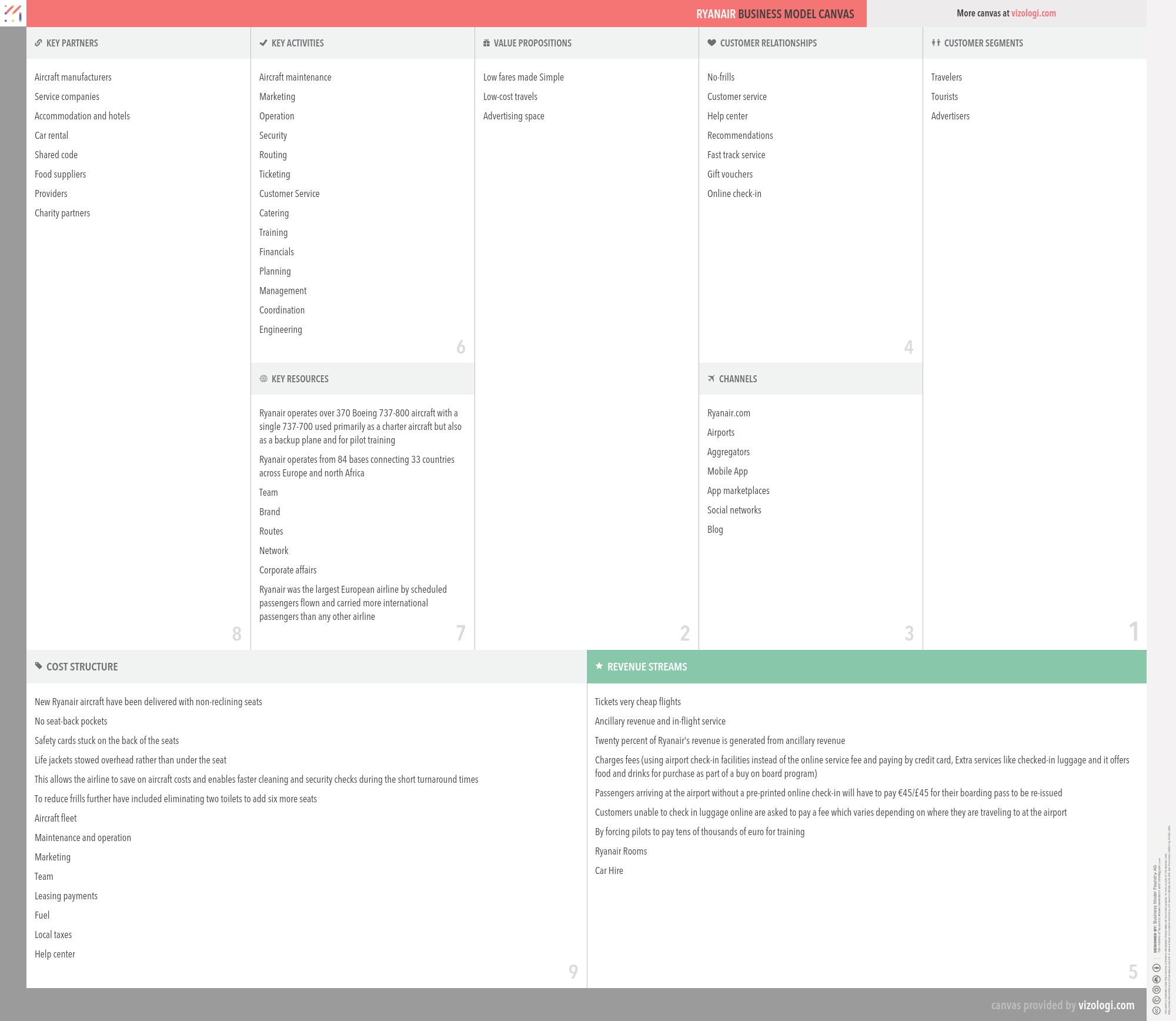Screen dimensions: 1176x1021
Task: Click 'Routes' under Key Resources
Action: (271, 531)
